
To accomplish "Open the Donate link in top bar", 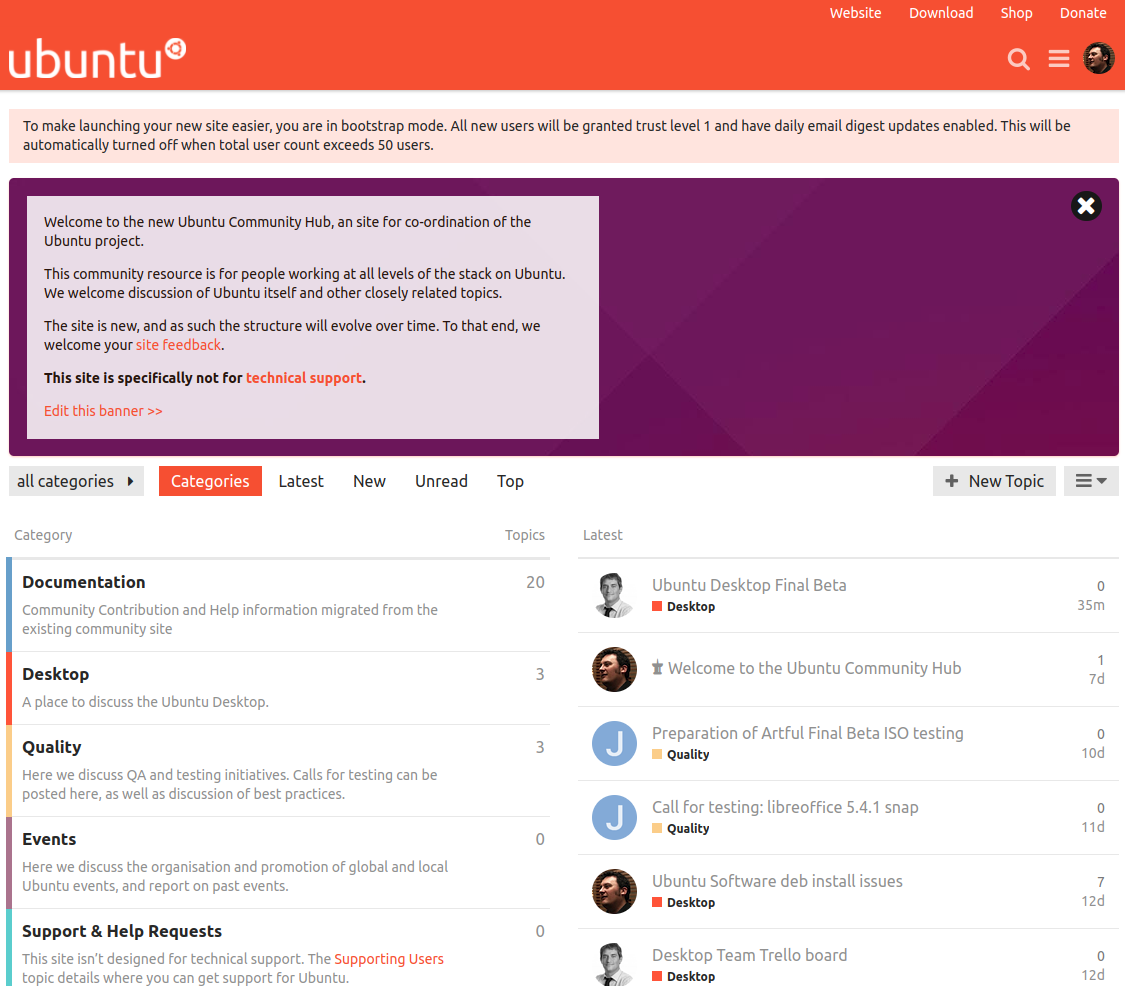I will click(1083, 13).
